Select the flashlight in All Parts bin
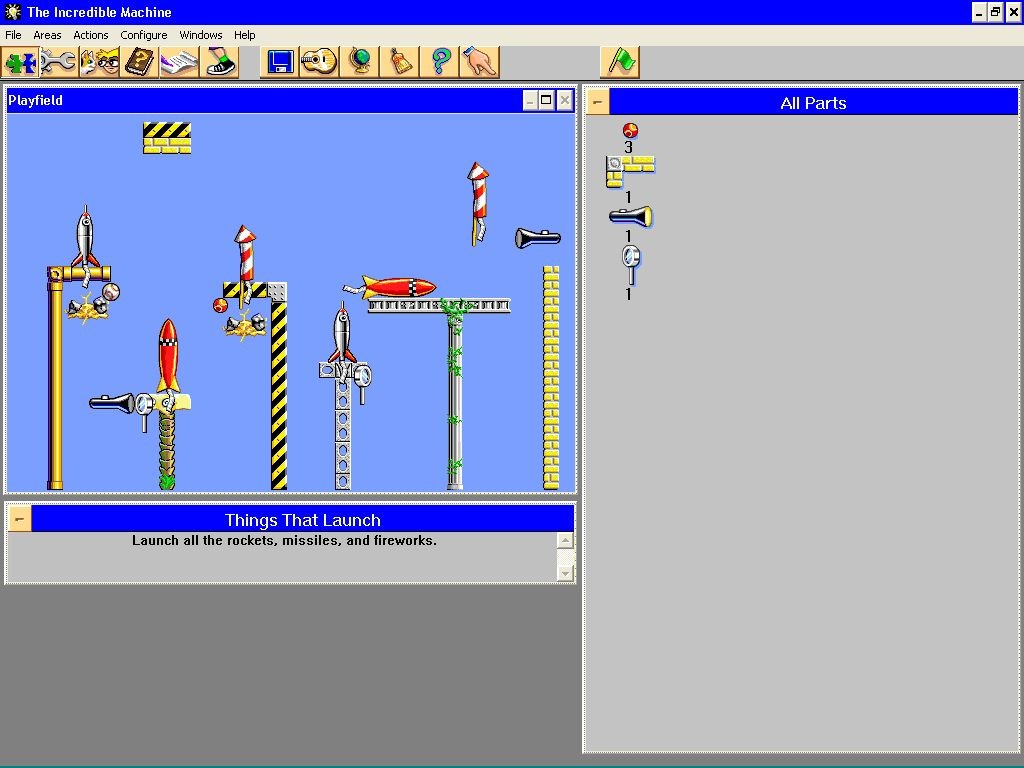The width and height of the screenshot is (1024, 768). point(631,216)
